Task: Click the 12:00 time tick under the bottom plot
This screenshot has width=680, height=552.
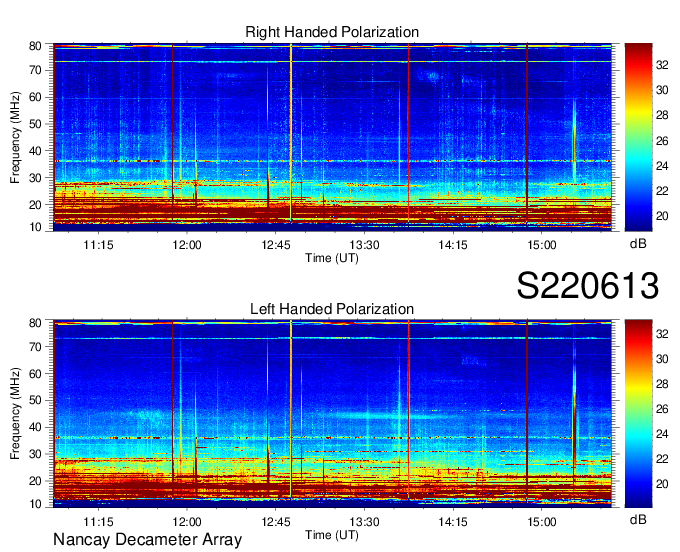Action: [187, 522]
